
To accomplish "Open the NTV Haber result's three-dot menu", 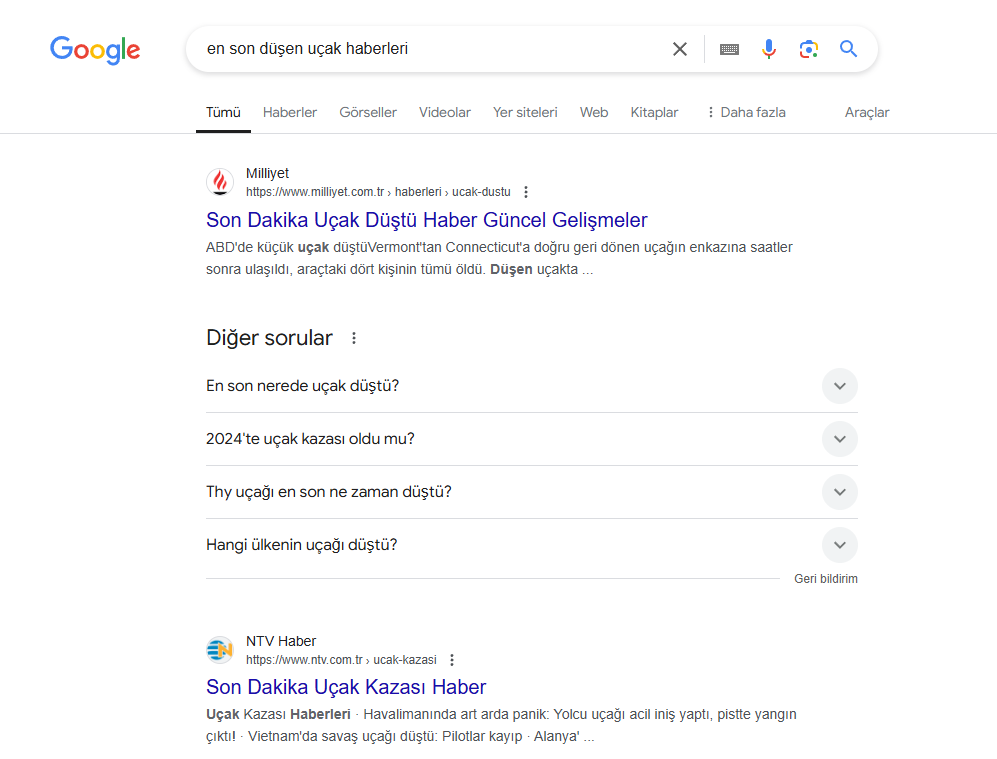I will click(x=452, y=660).
